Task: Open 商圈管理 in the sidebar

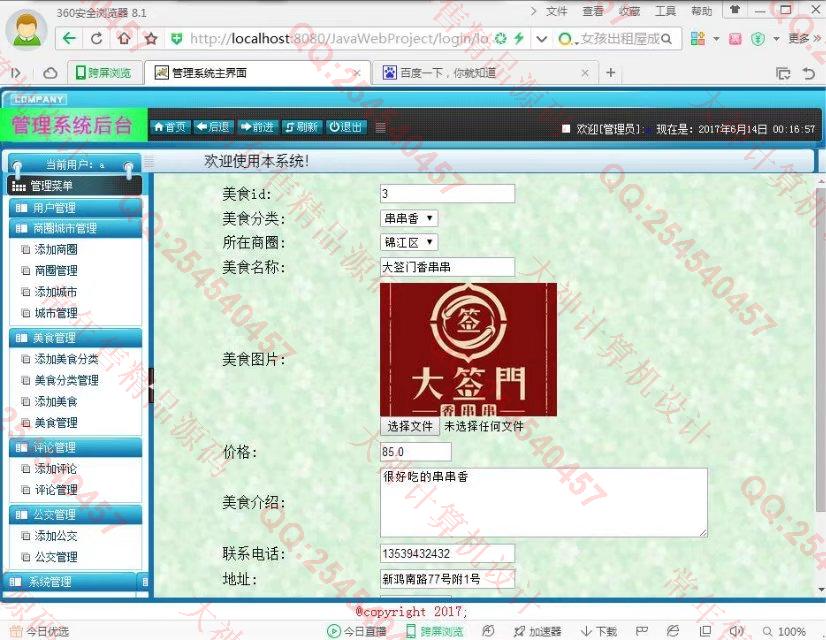Action: pyautogui.click(x=56, y=270)
